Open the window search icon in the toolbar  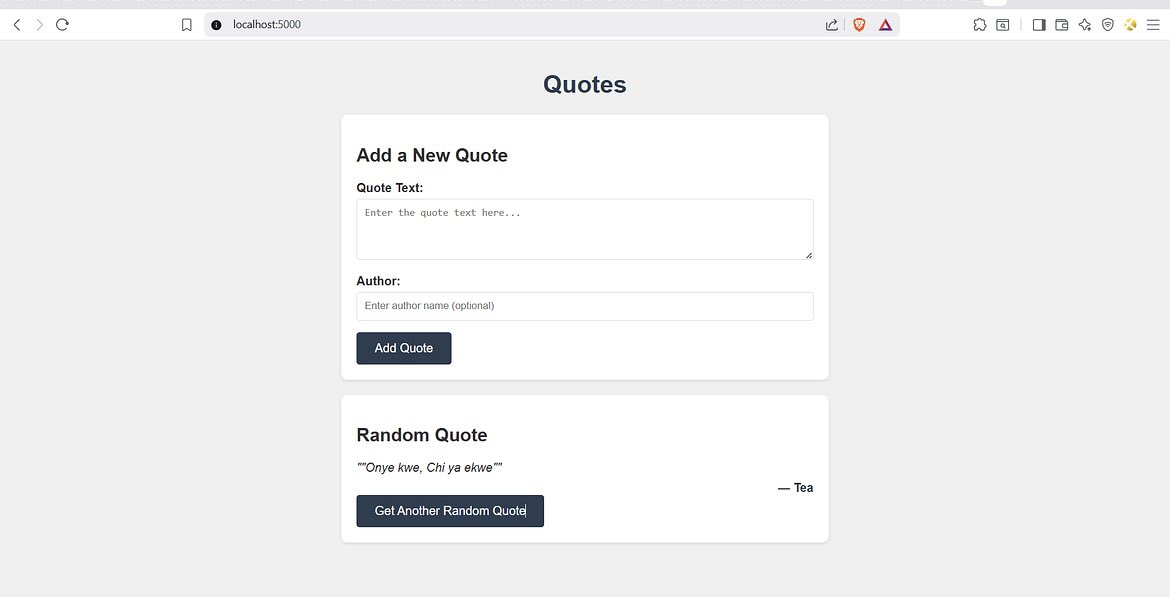1003,25
